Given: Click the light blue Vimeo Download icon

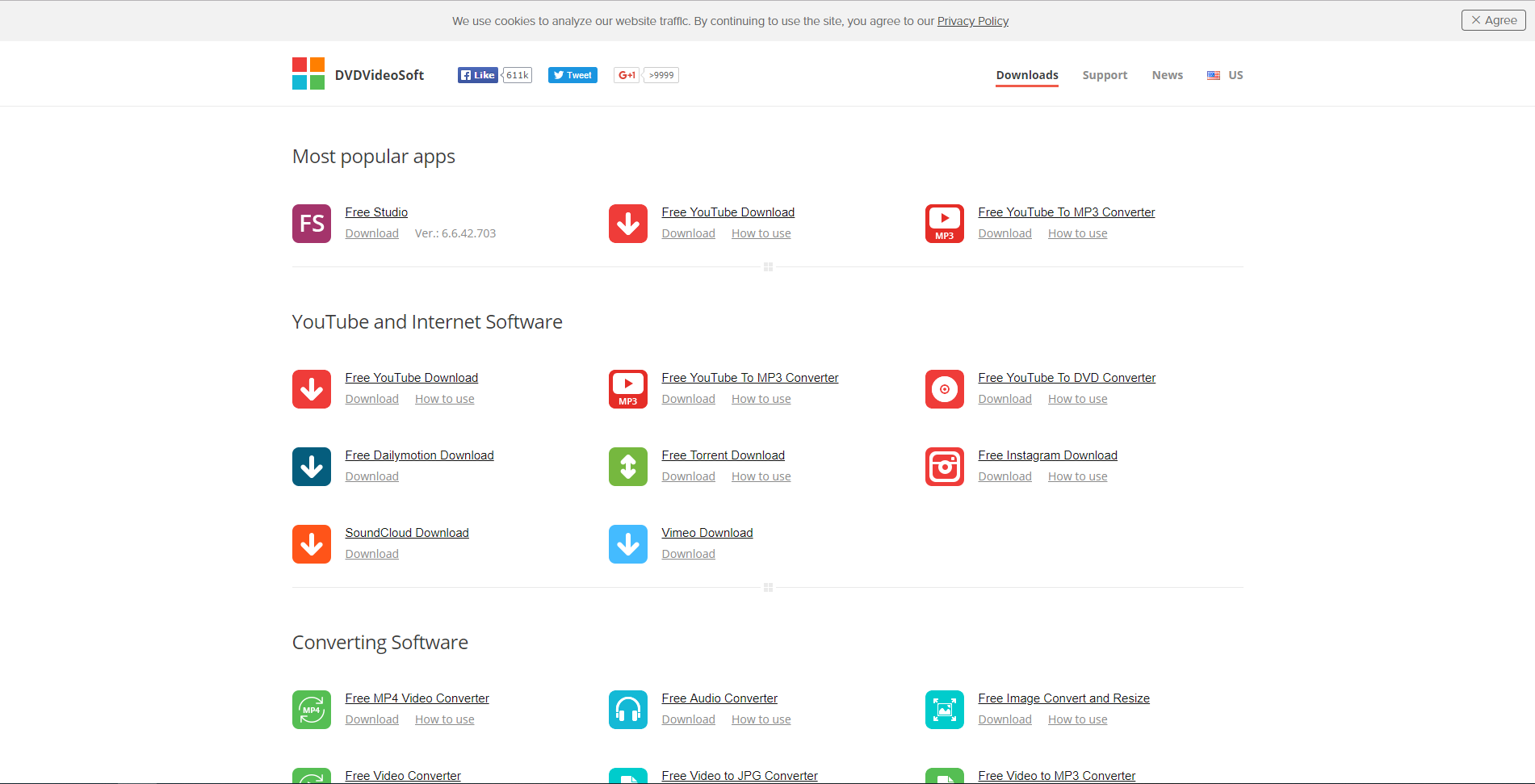Looking at the screenshot, I should pos(627,544).
